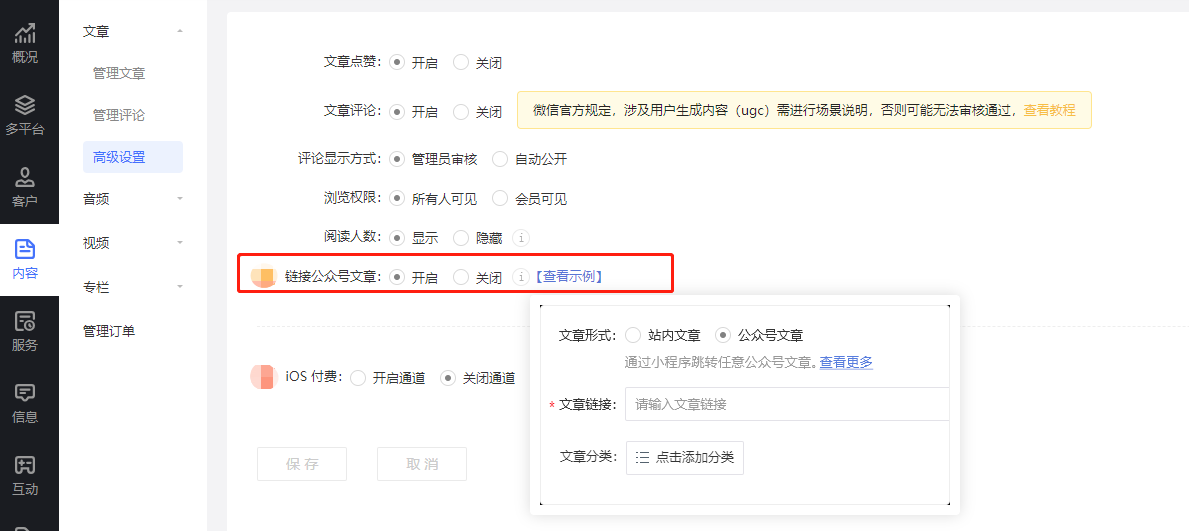Click list icon in 点击添加分类 button
Screen dimensions: 1189x531
pyautogui.click(x=642, y=457)
